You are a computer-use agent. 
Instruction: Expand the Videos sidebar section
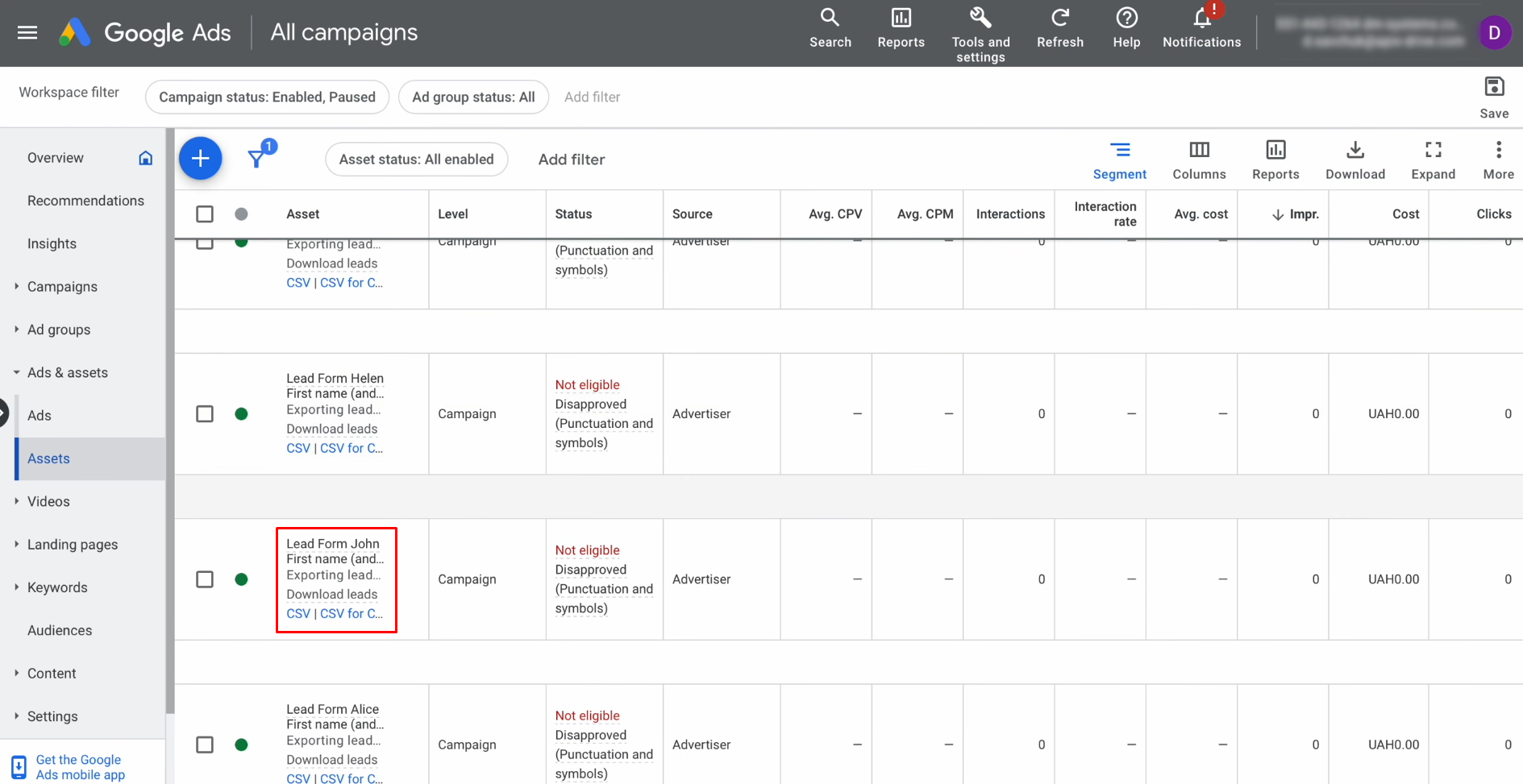[x=16, y=501]
